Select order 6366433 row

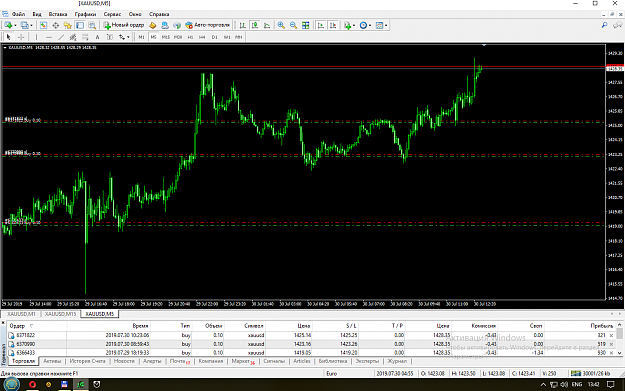click(311, 353)
